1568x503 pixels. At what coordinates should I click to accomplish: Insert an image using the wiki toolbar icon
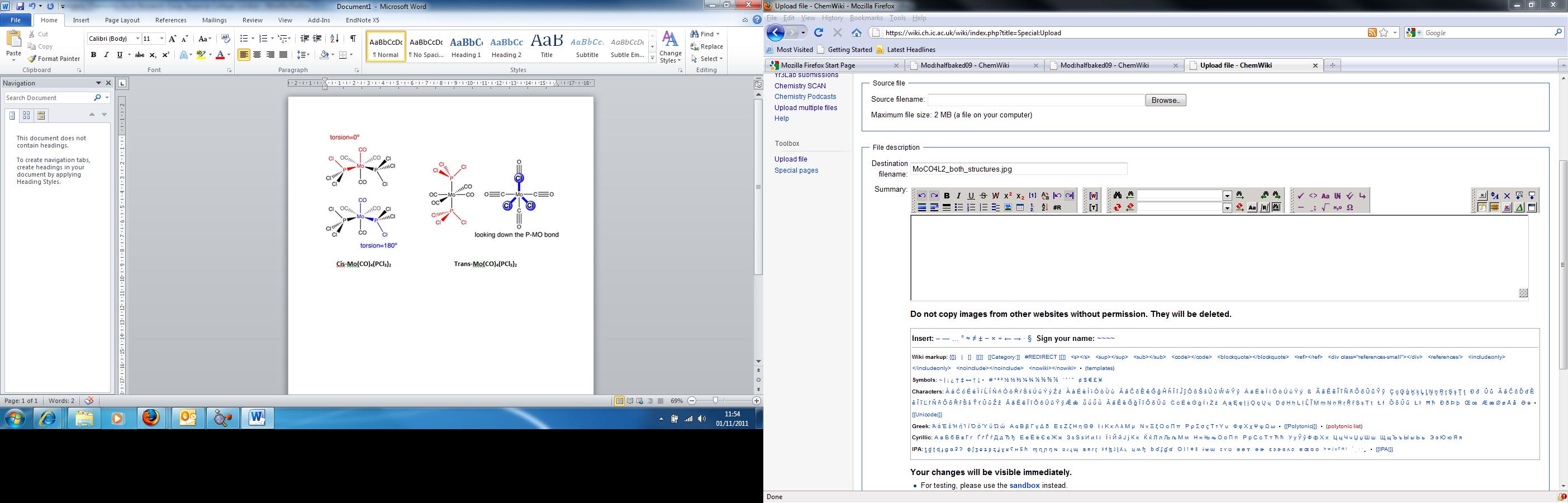[1008, 208]
